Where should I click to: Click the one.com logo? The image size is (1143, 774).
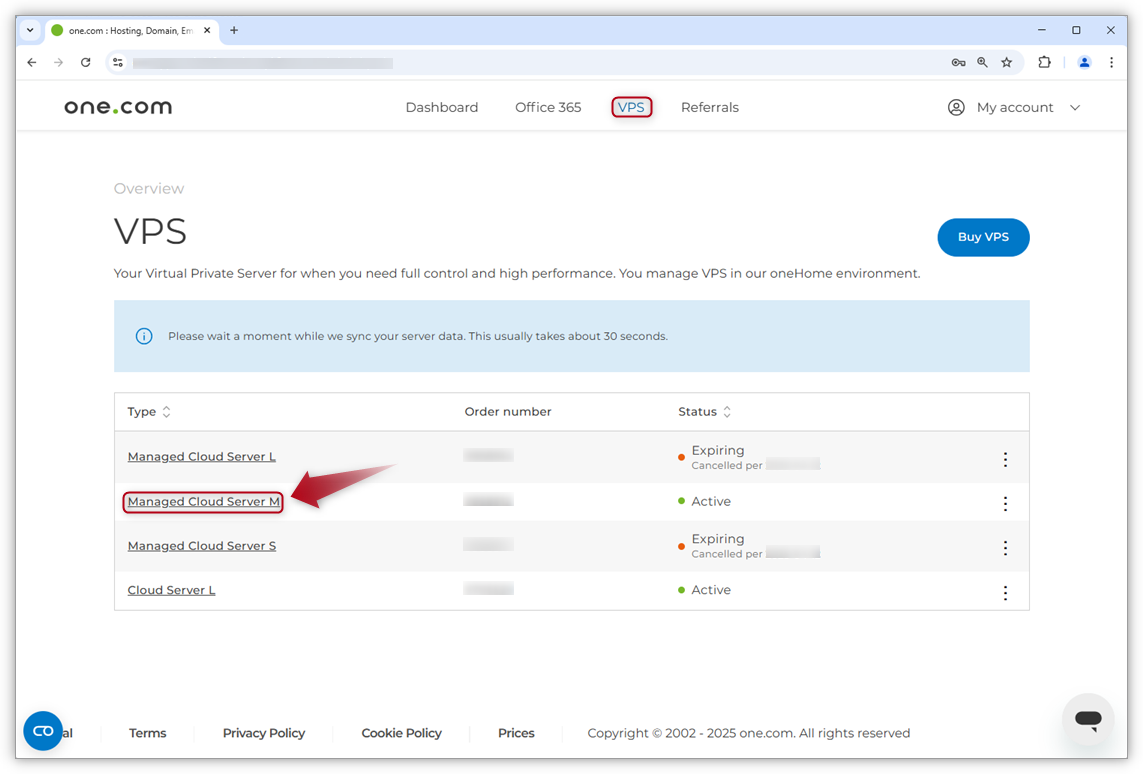click(117, 106)
